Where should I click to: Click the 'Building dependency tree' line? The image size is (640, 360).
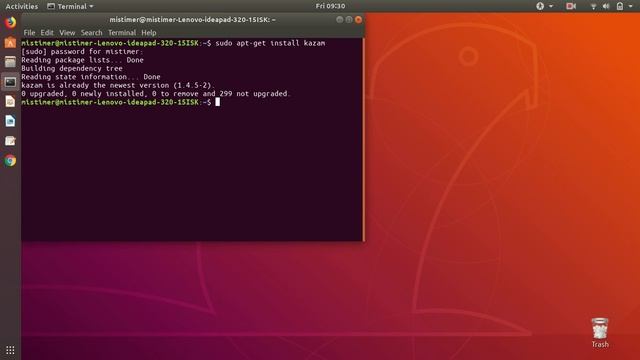(72, 69)
